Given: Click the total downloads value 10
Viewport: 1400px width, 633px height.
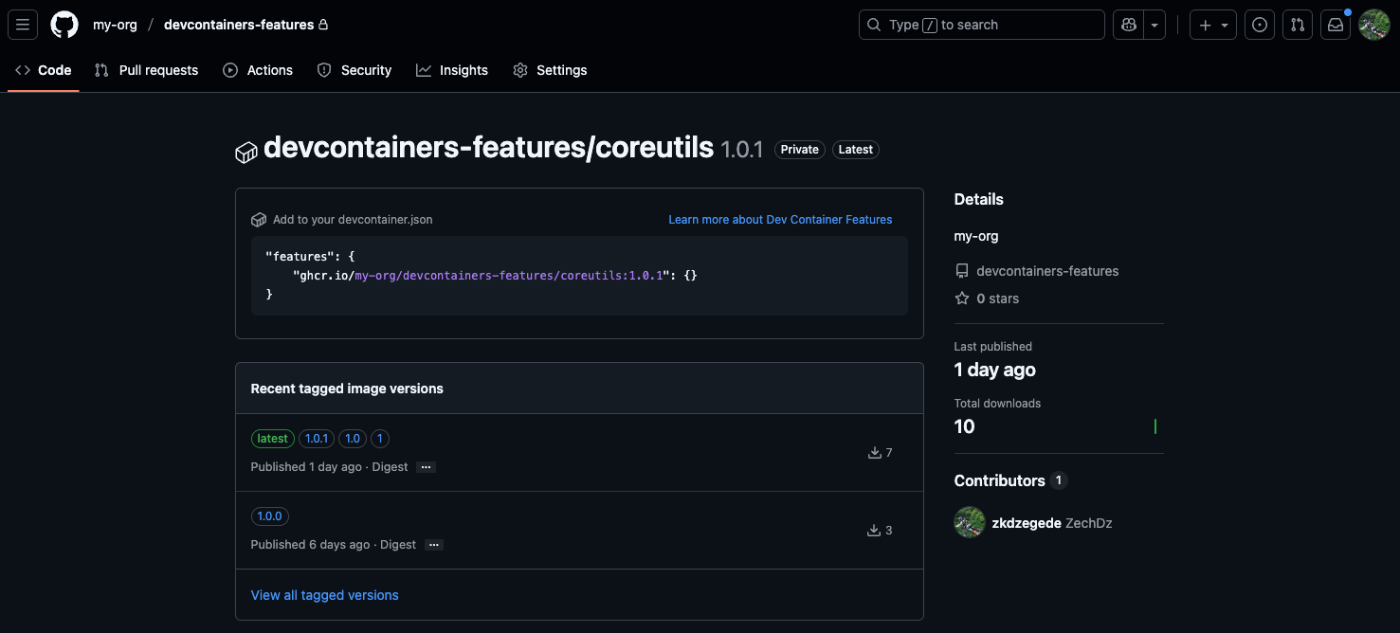Looking at the screenshot, I should click(964, 427).
